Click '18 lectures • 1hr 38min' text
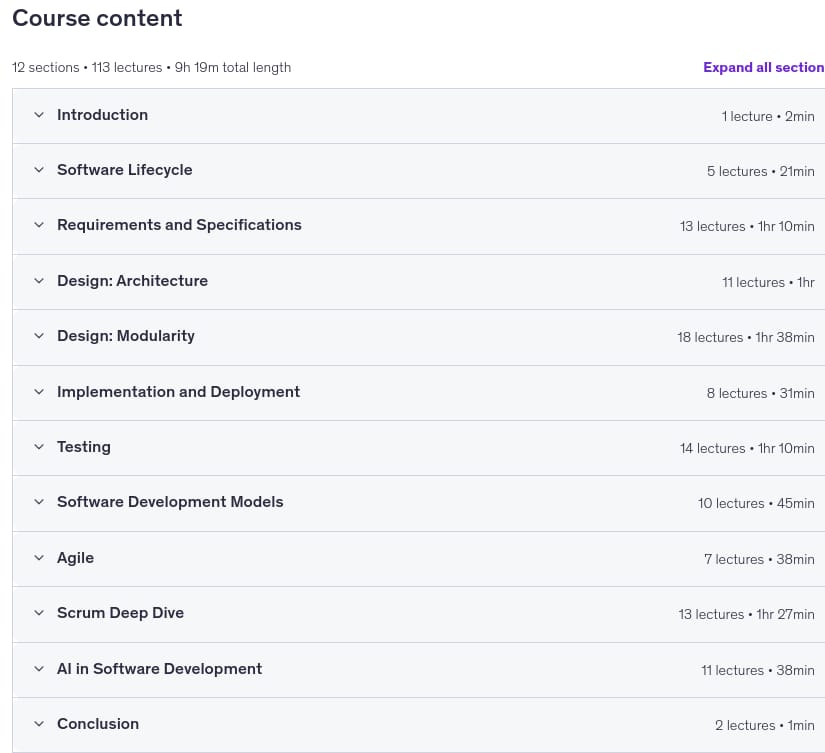825x753 pixels. pos(746,337)
